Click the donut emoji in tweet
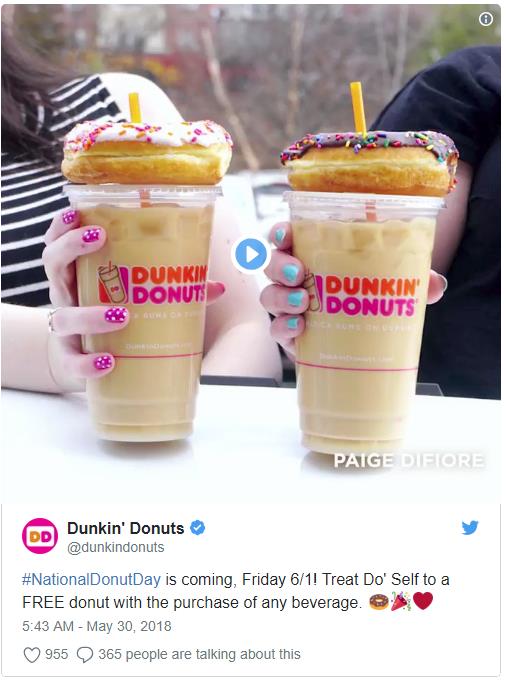 [x=379, y=602]
